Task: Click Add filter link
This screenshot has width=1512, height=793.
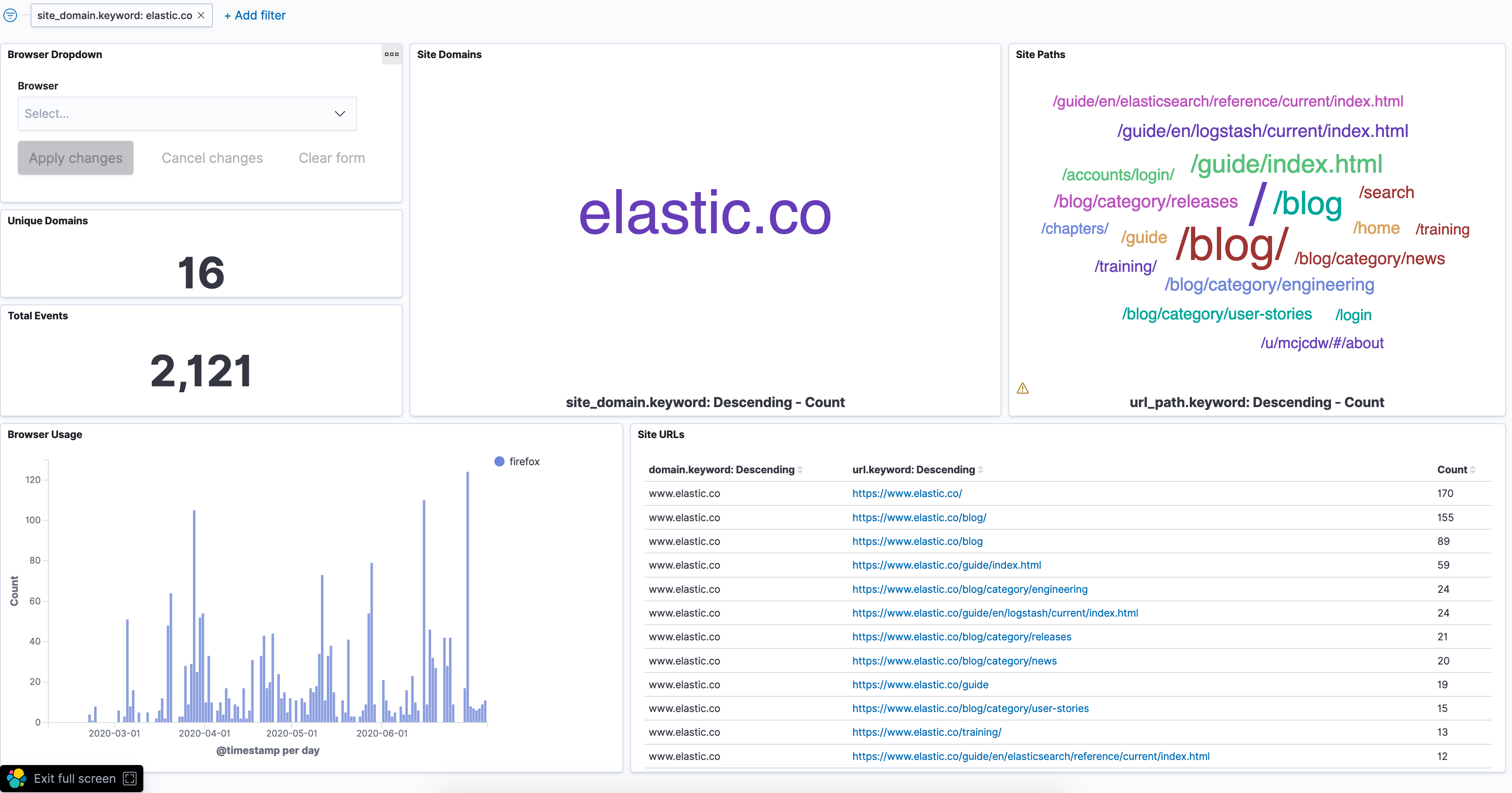Action: pos(255,15)
